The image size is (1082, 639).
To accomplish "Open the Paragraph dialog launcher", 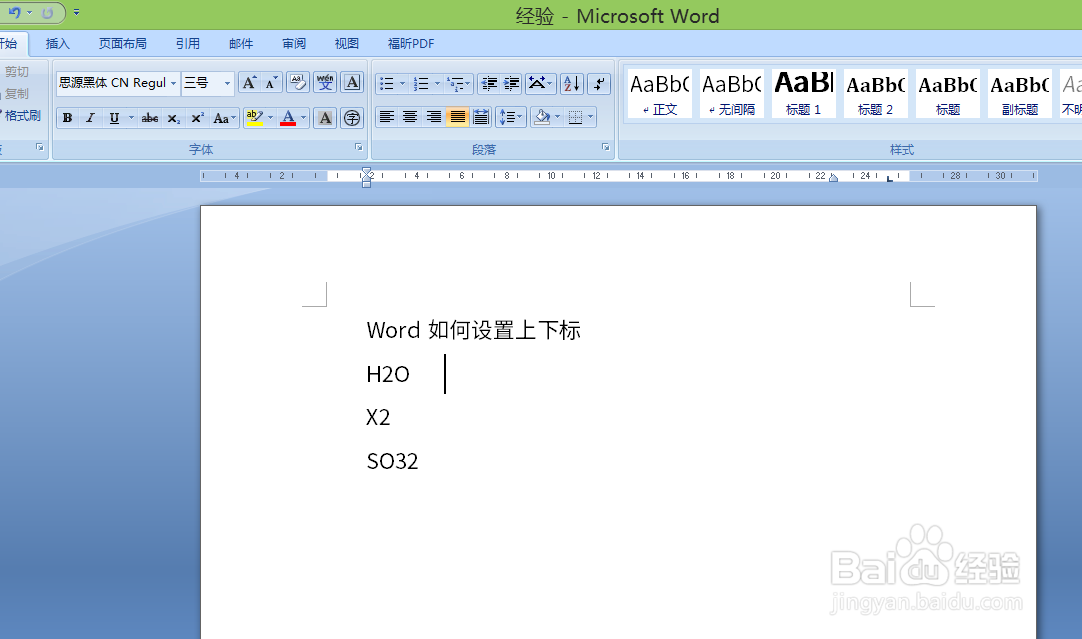I will coord(605,147).
